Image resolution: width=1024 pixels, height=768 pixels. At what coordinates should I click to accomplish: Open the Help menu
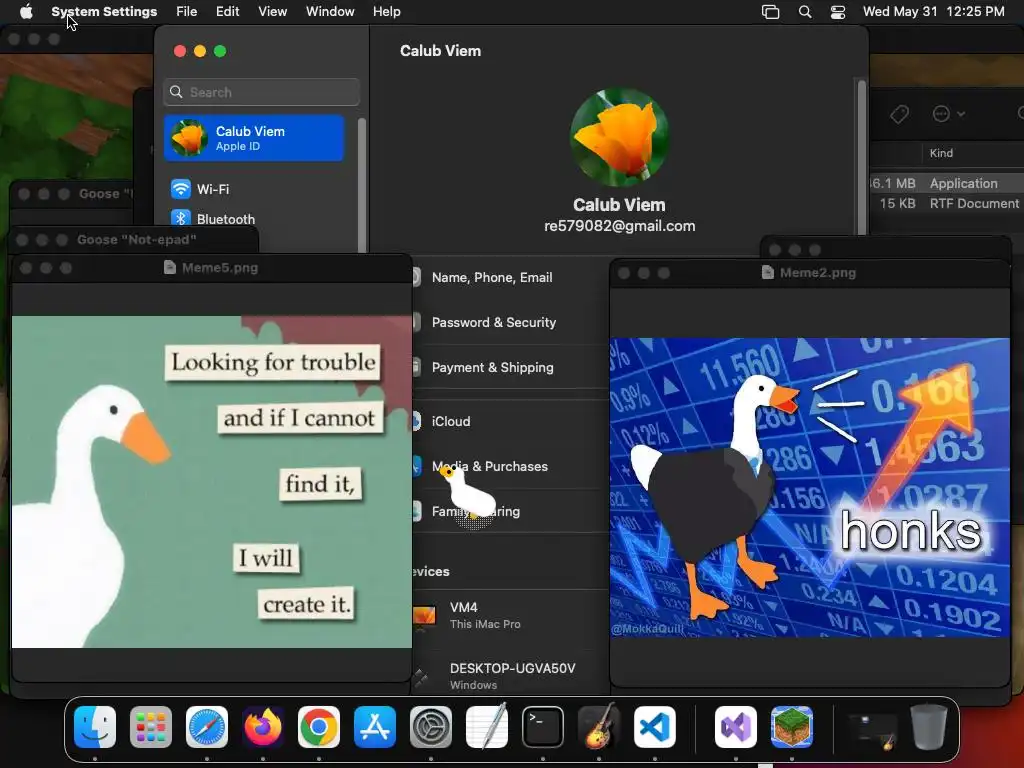387,11
